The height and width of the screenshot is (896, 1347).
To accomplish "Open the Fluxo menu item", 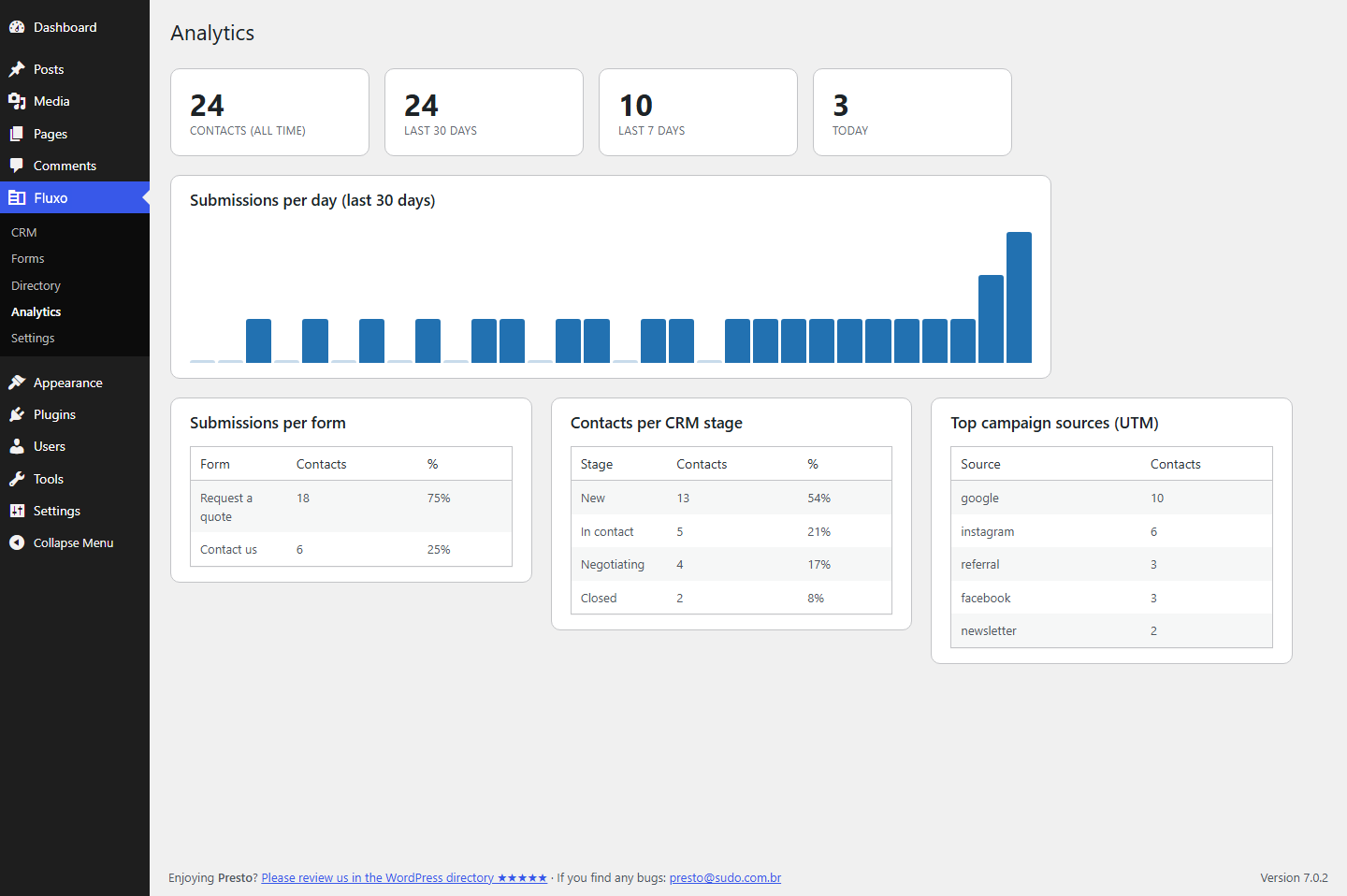I will (x=75, y=197).
